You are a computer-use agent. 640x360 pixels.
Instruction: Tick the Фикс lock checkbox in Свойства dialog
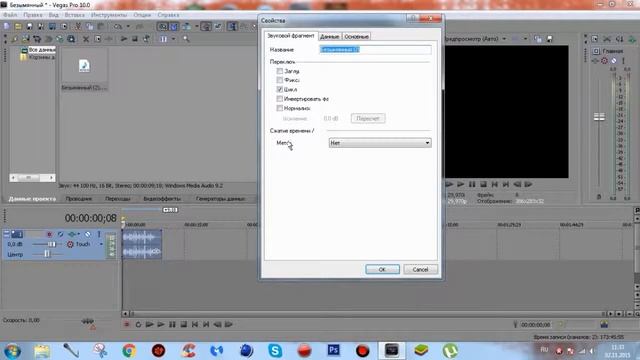pos(280,80)
